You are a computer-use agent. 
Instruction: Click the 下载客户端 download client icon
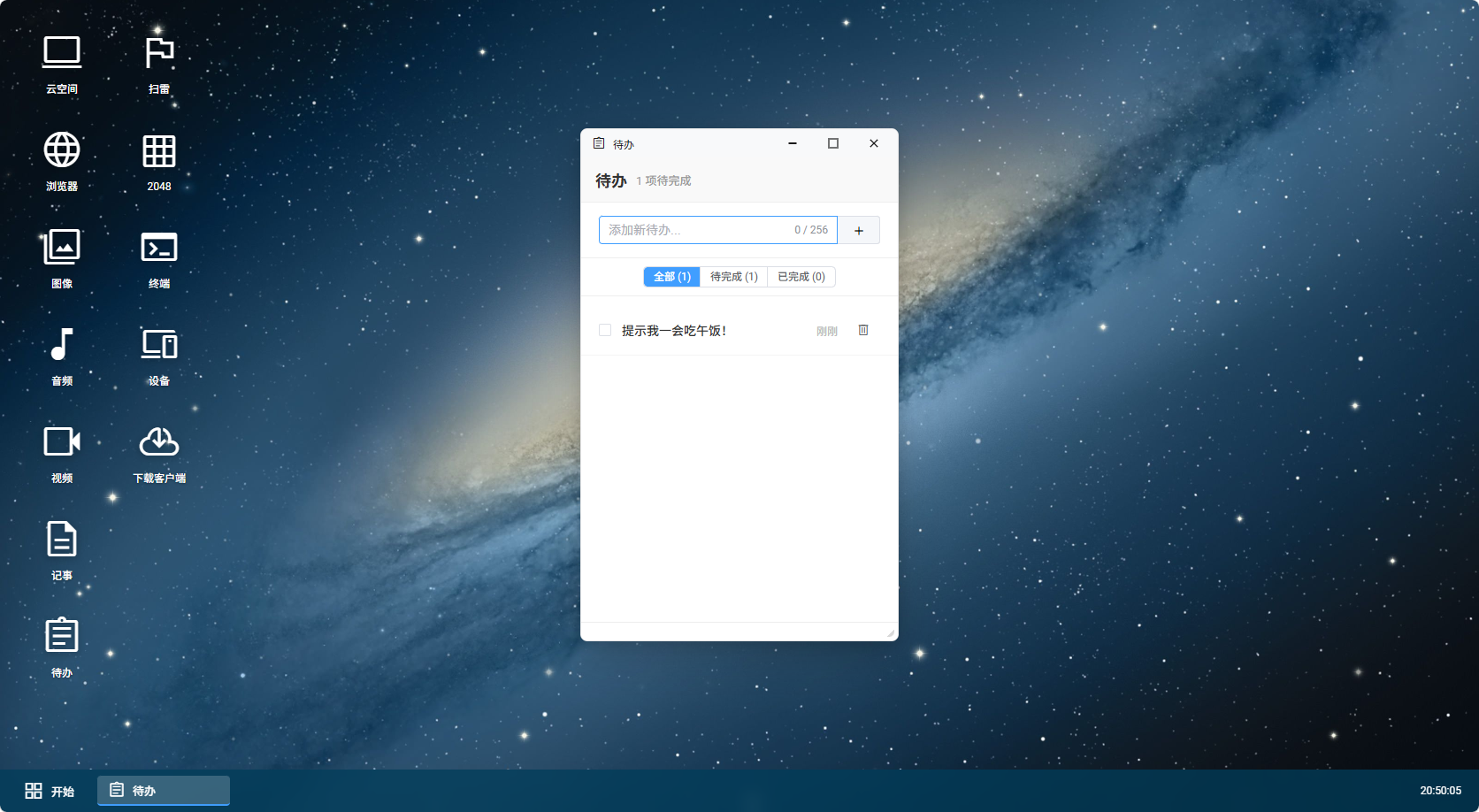pos(159,453)
